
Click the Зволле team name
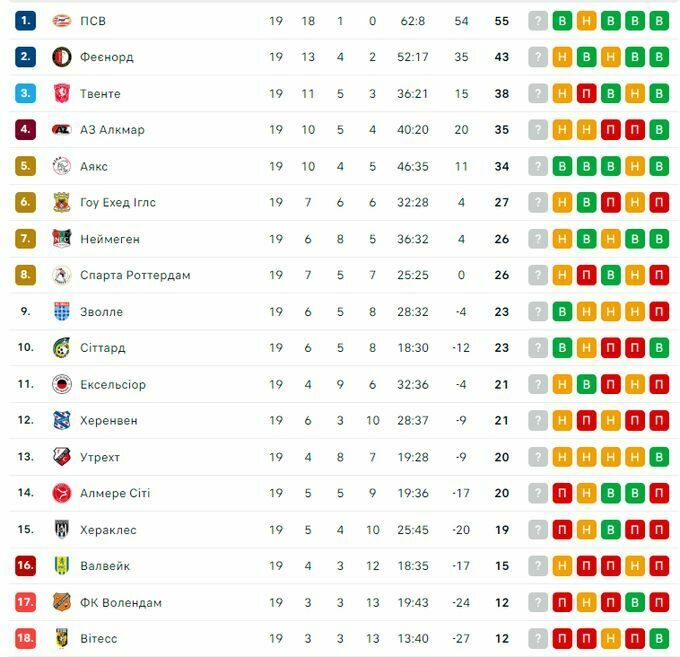101,312
